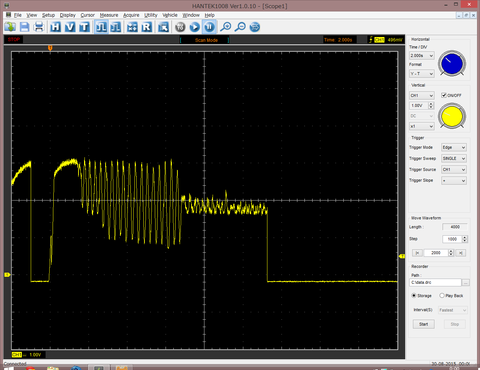Open horizontal settings with the H icon
The height and width of the screenshot is (370, 480).
coord(55,27)
